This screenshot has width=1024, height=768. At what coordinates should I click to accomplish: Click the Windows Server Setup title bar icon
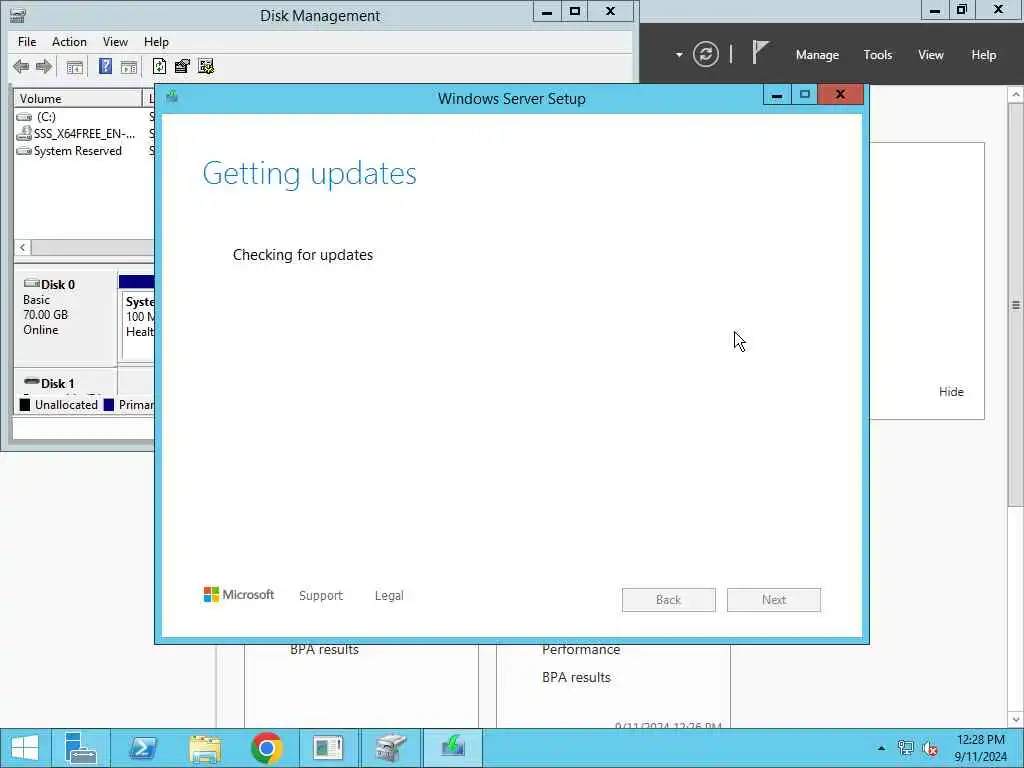point(172,97)
